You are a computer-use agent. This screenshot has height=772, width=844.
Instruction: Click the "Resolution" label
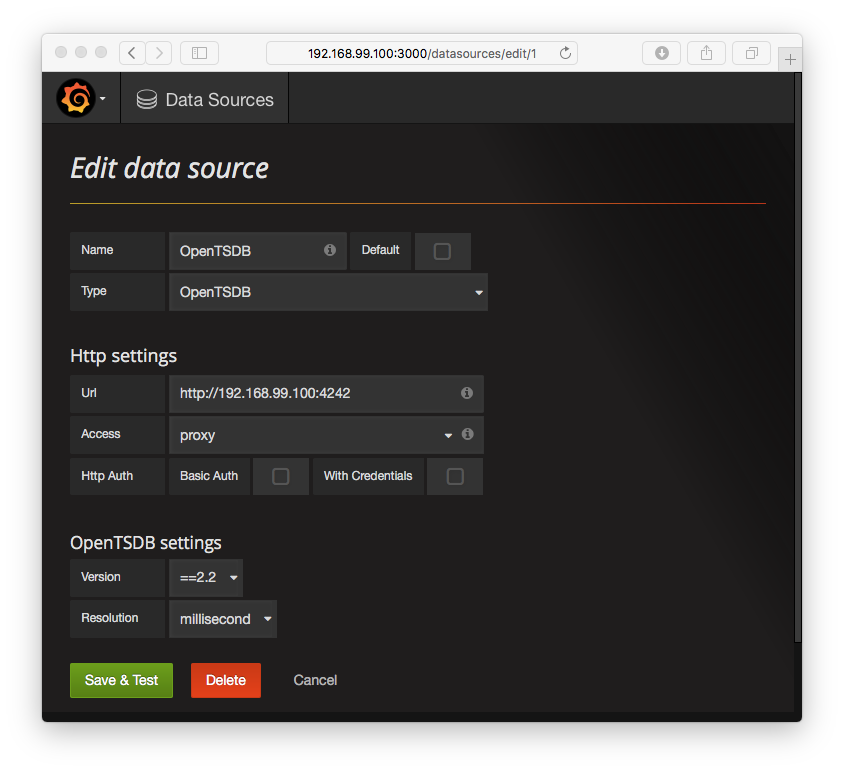[x=110, y=618]
